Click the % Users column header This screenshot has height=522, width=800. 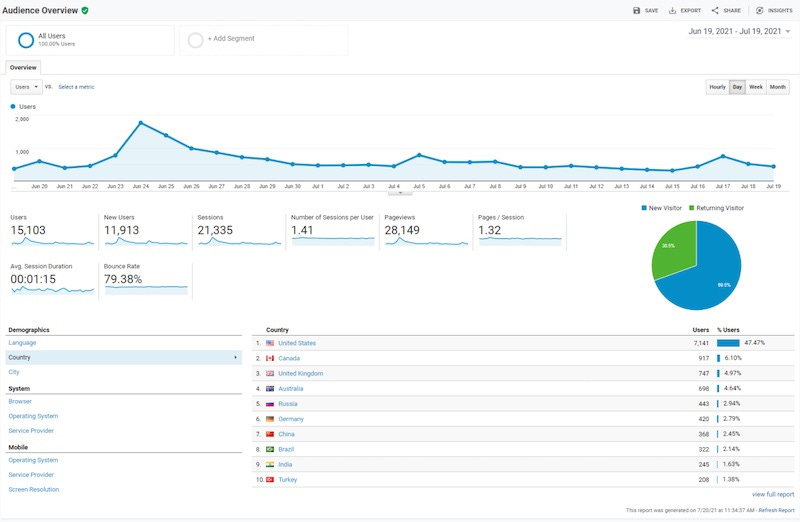coord(728,330)
